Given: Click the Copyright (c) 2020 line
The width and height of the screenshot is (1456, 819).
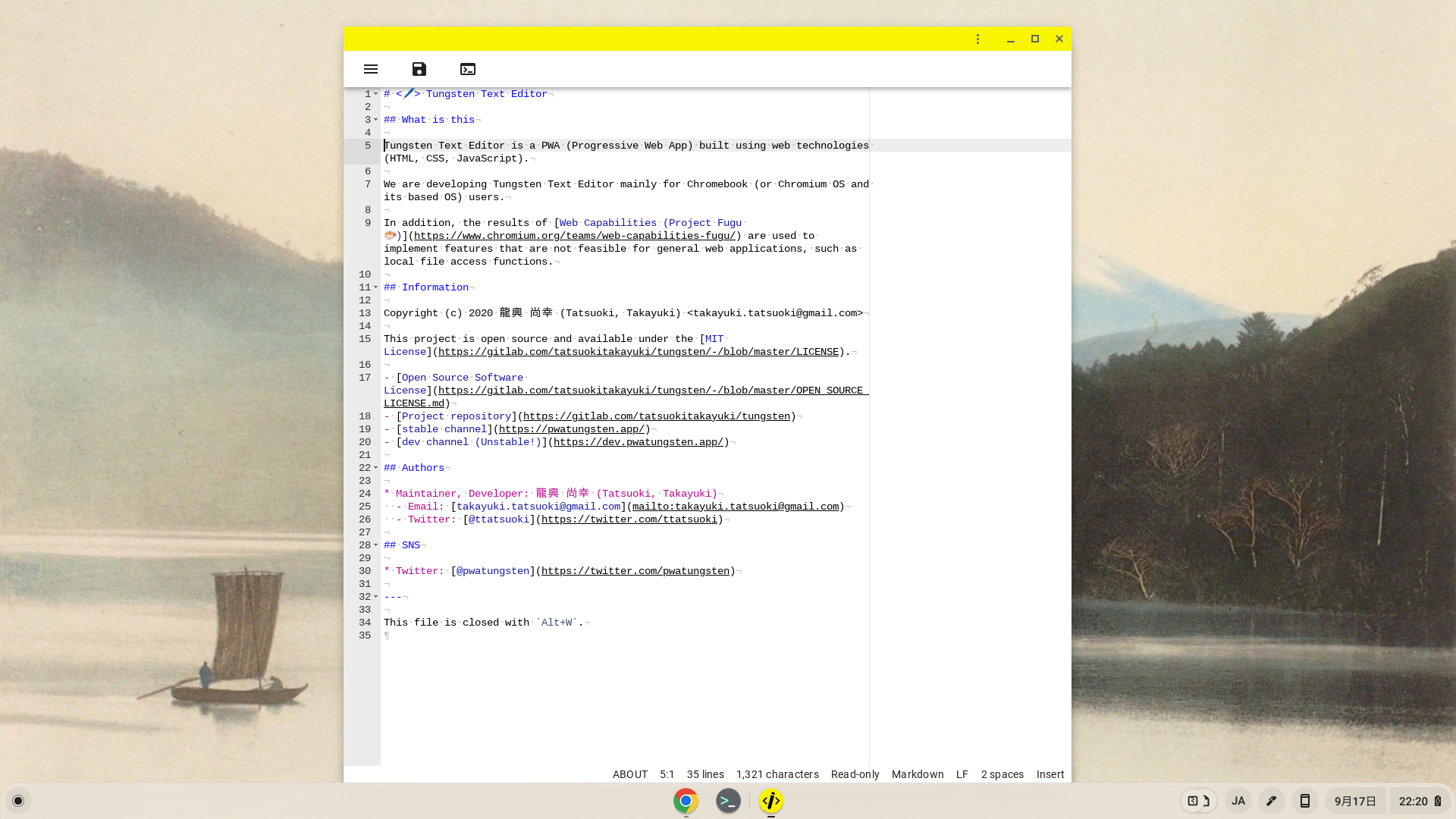Looking at the screenshot, I should pos(623,313).
